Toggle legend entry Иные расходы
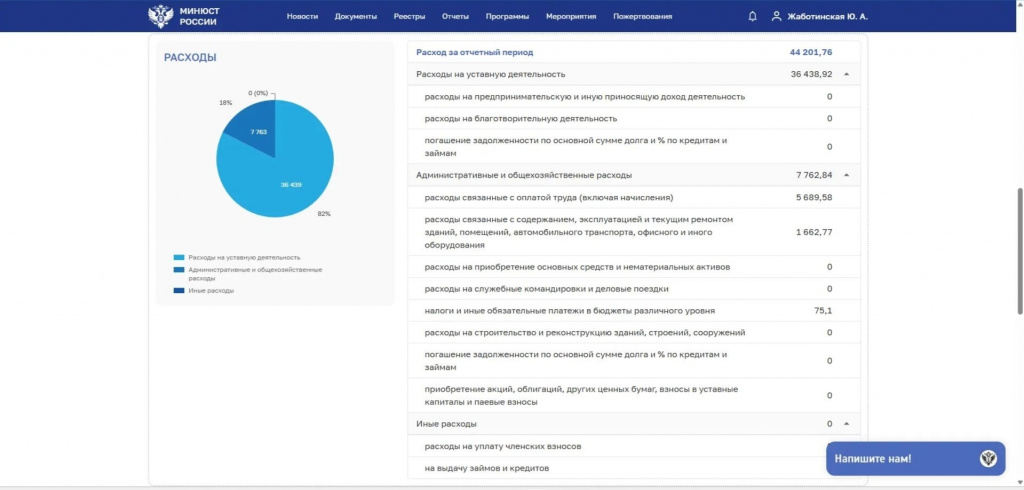Image resolution: width=1024 pixels, height=490 pixels. (x=204, y=291)
